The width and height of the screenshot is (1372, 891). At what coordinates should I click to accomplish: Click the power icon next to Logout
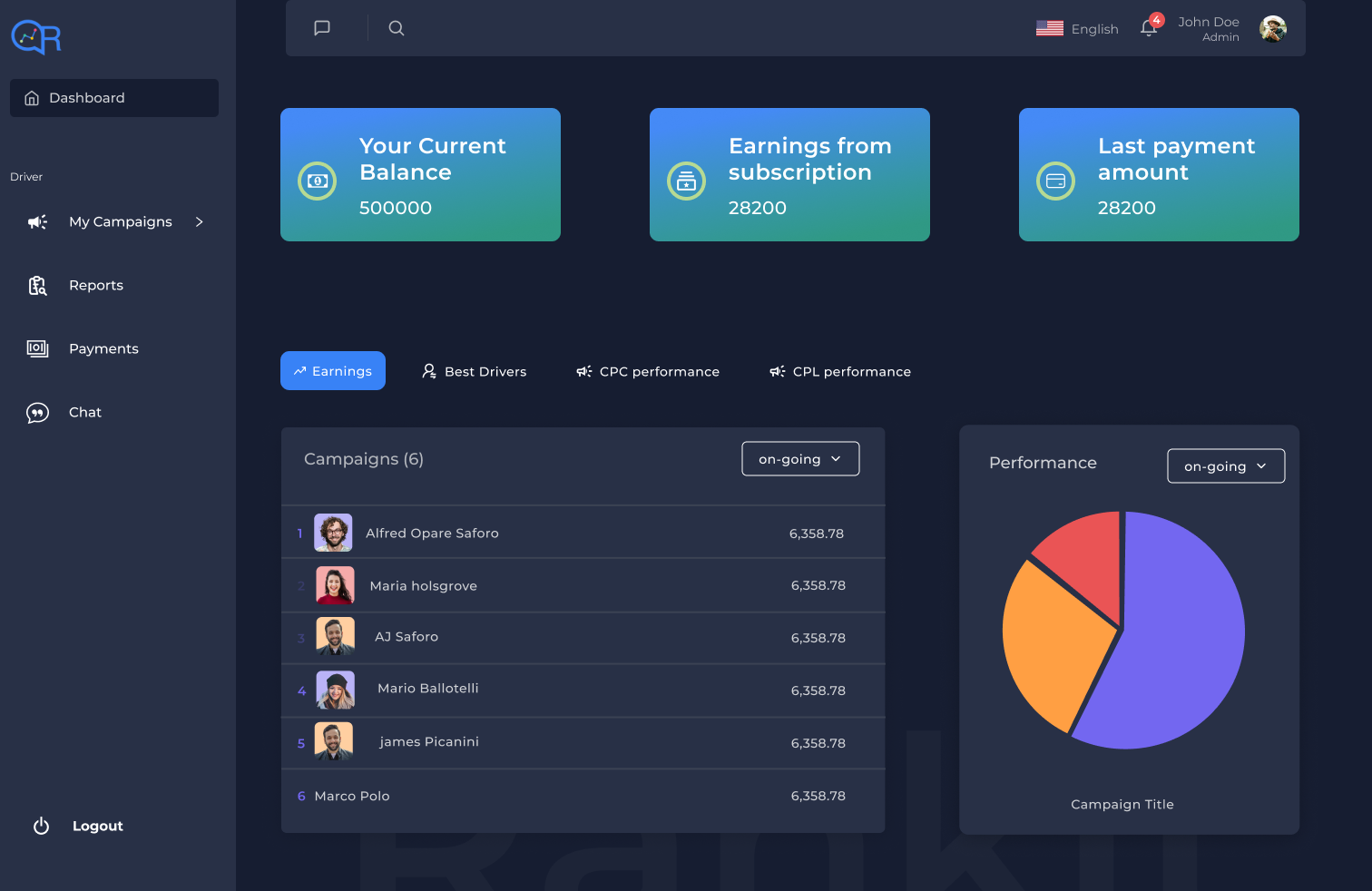pos(41,826)
